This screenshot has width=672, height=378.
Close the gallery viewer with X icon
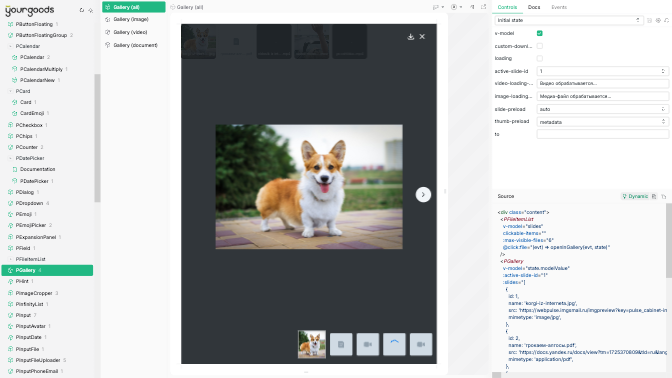tap(422, 37)
